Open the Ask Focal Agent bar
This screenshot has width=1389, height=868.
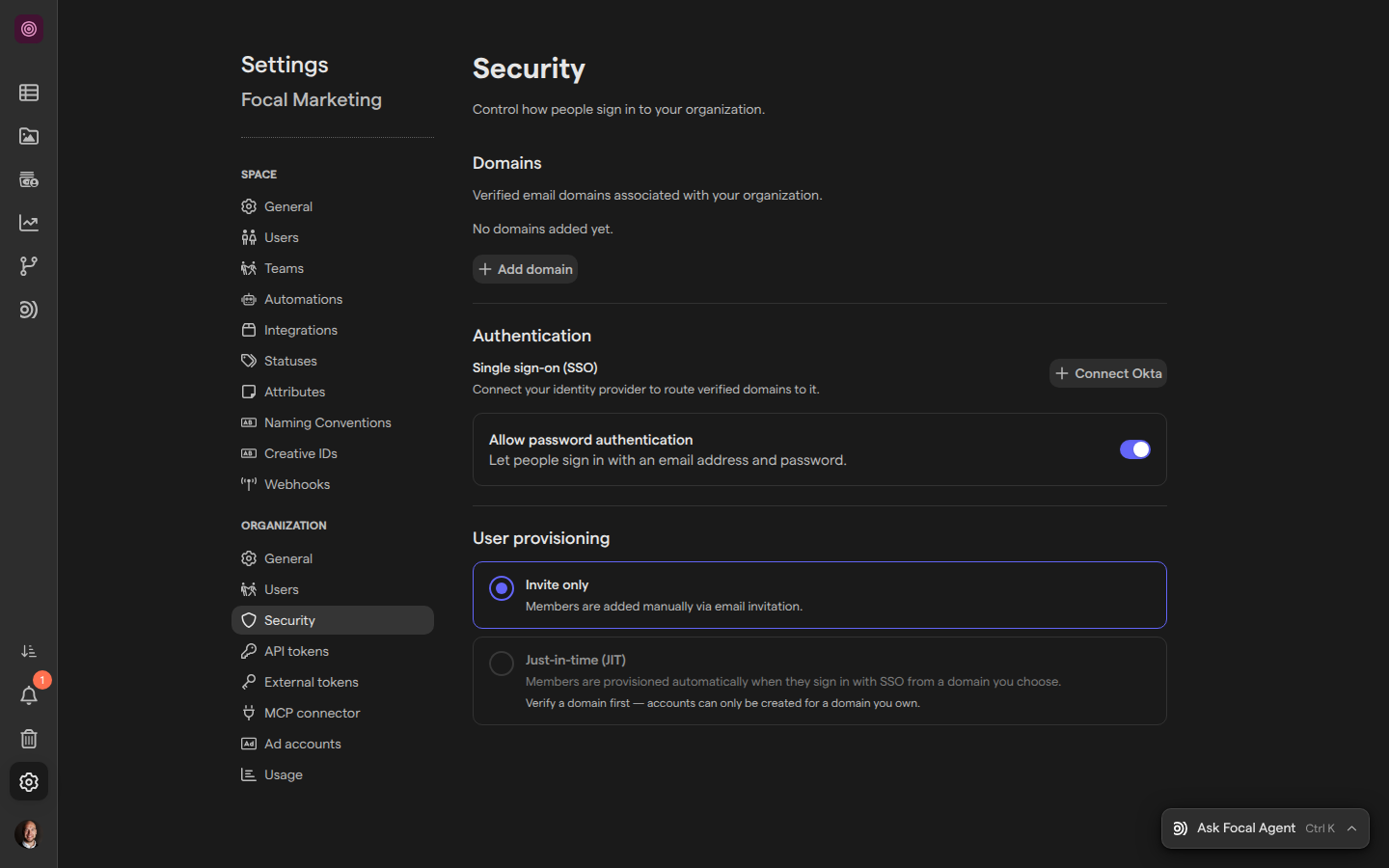(1266, 828)
